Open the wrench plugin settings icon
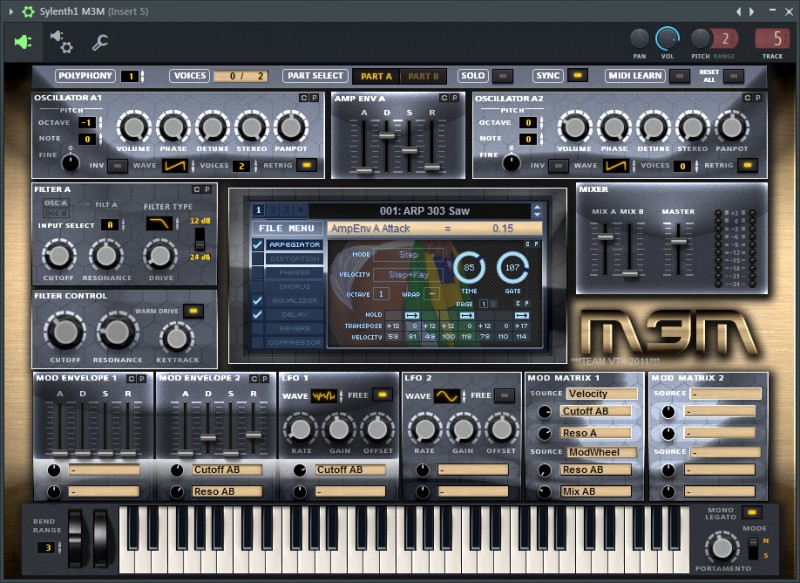The image size is (800, 583). click(100, 42)
